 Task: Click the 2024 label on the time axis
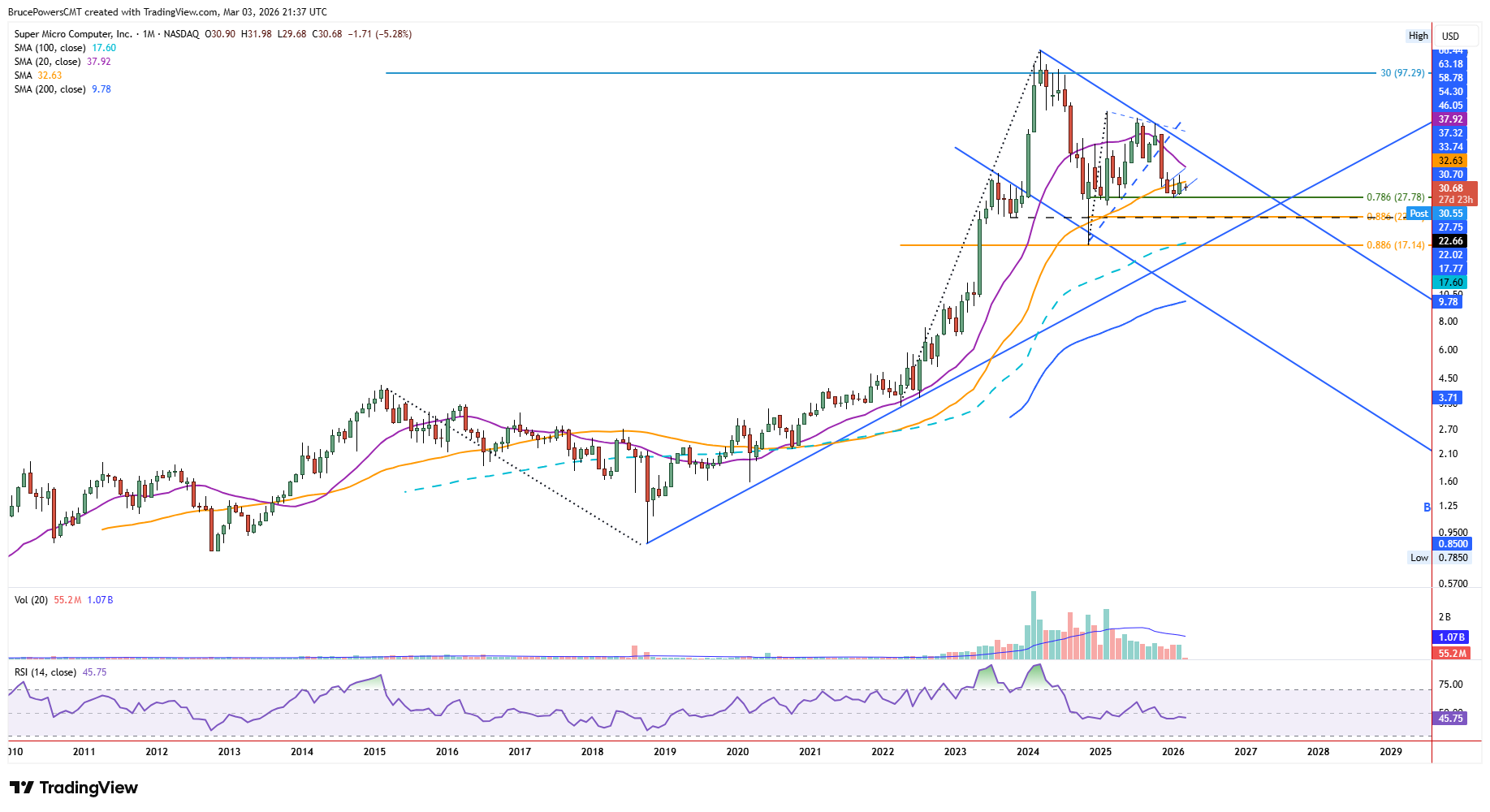1028,752
